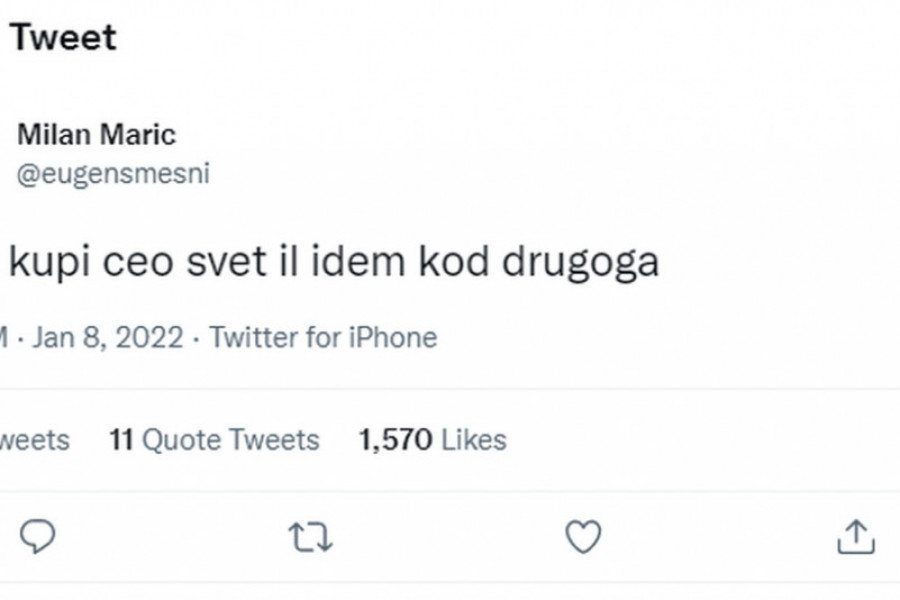Select the tweet text 'kupi ceo svet'
Image resolution: width=900 pixels, height=600 pixels.
pyautogui.click(x=138, y=262)
